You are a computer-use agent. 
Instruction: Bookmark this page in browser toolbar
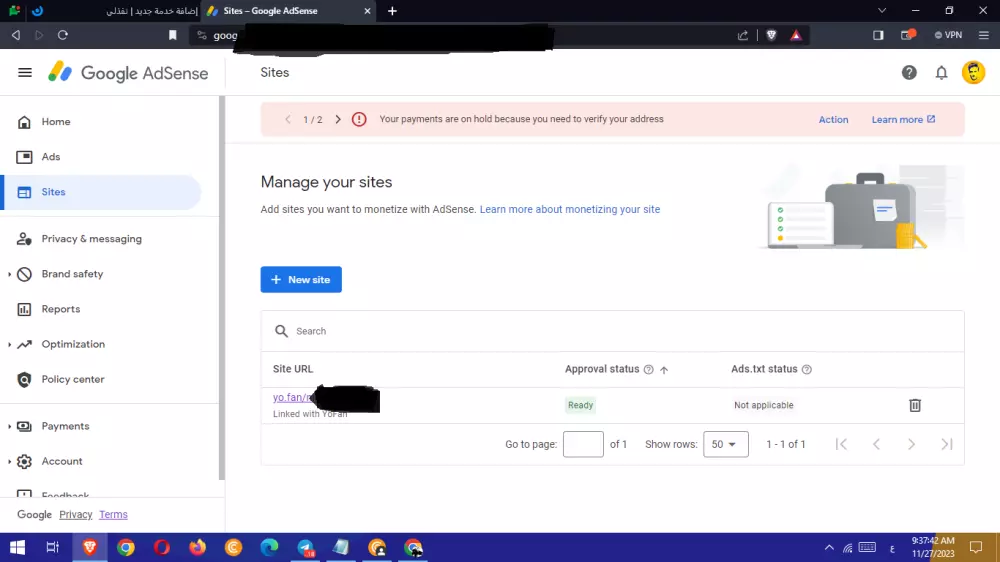click(x=172, y=35)
